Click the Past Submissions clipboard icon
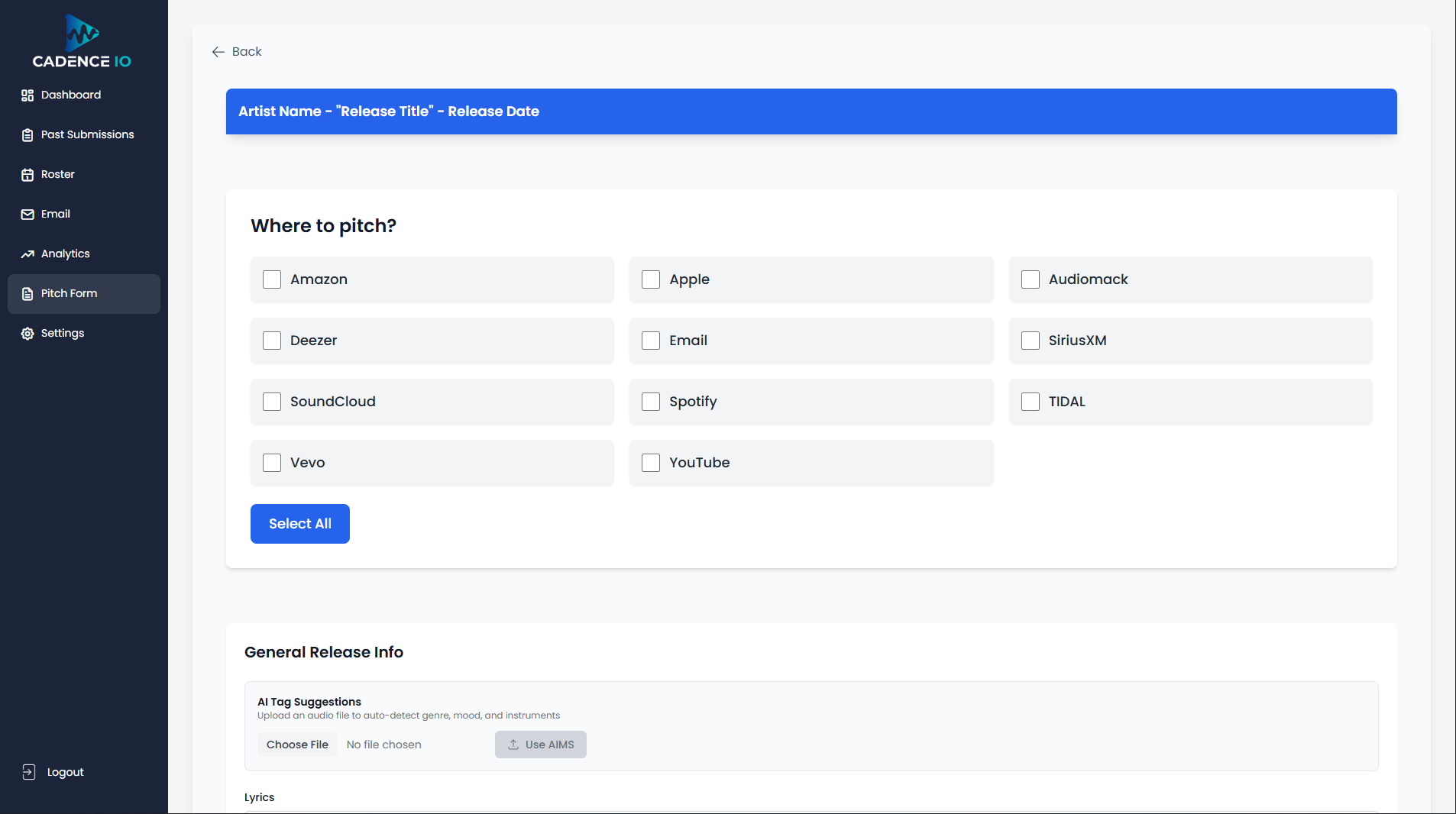This screenshot has height=814, width=1456. point(28,135)
